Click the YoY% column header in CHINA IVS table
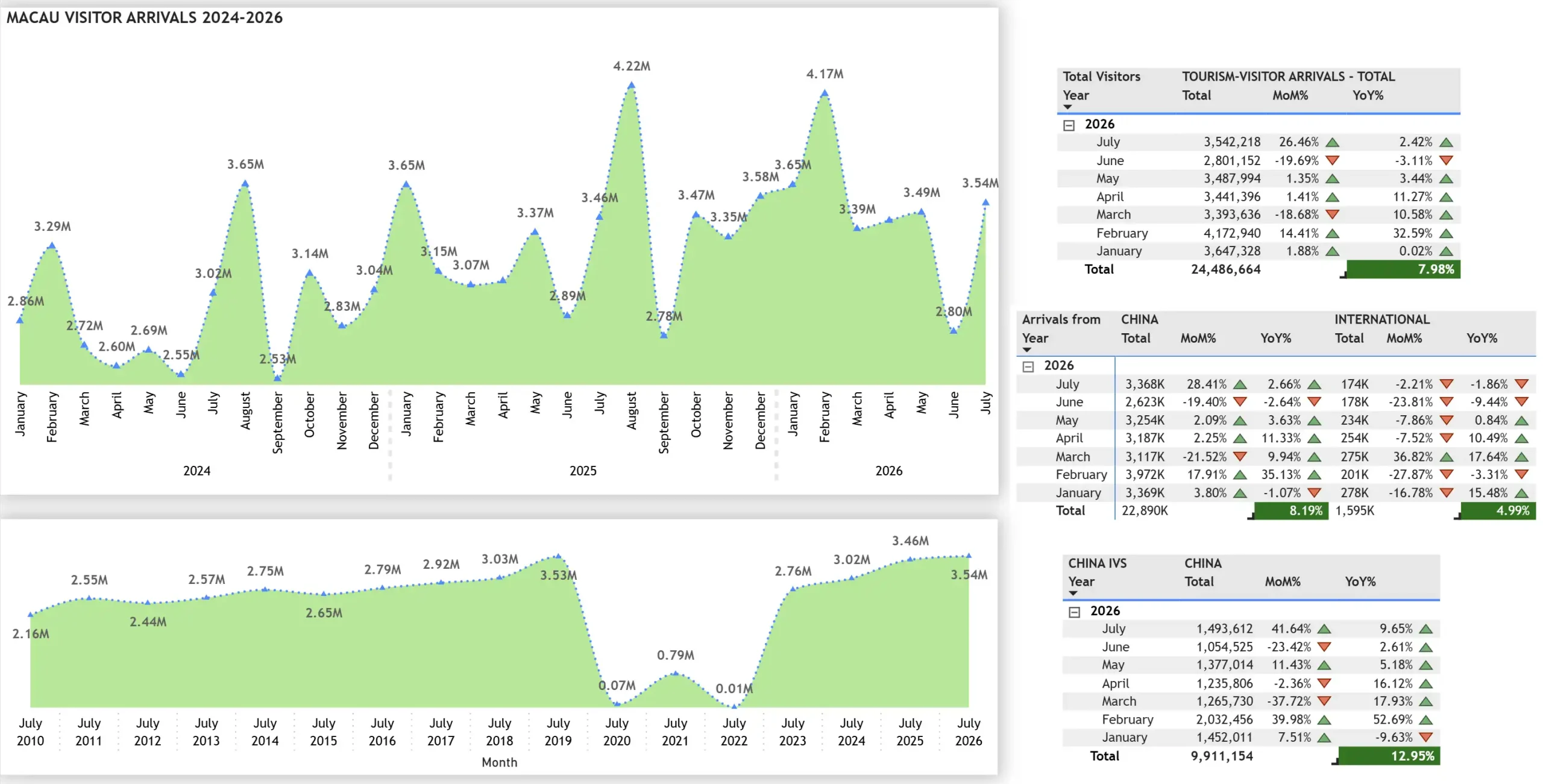 (x=1360, y=582)
